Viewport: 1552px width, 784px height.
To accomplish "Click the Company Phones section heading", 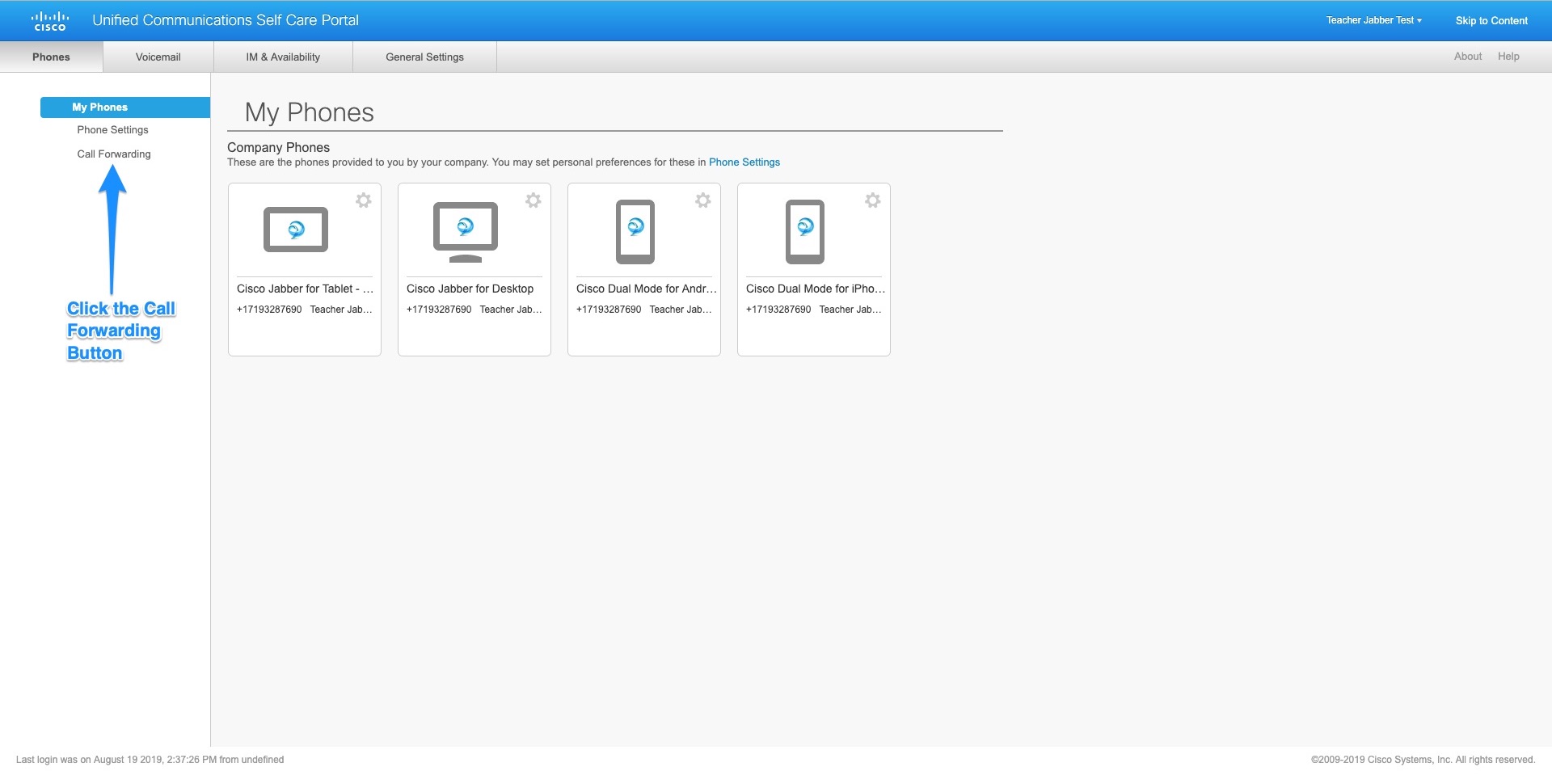I will point(278,147).
